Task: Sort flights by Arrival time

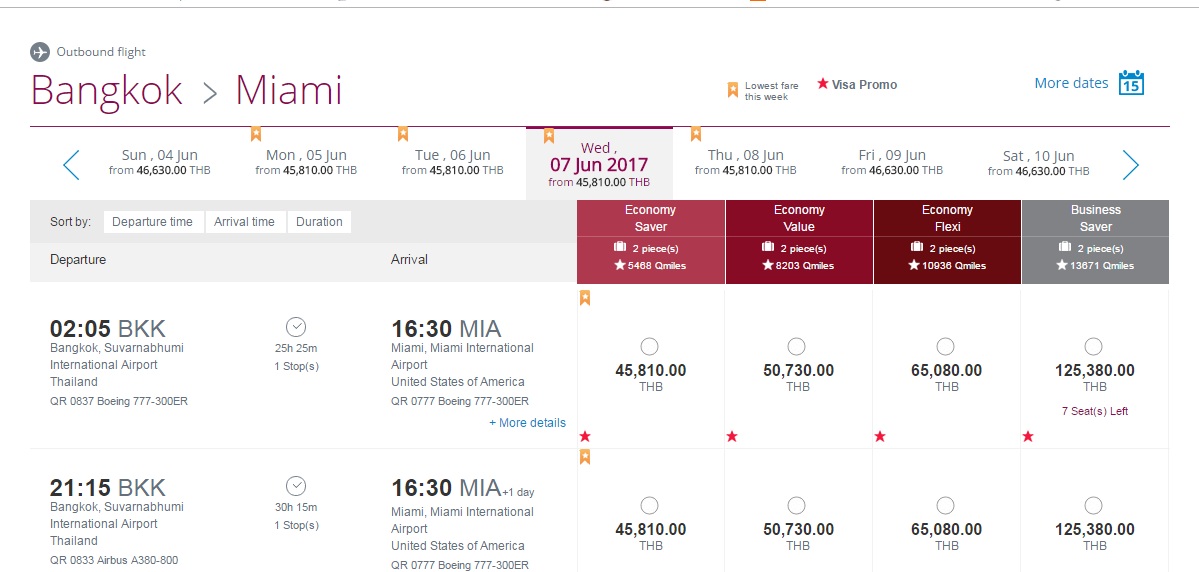Action: [244, 222]
